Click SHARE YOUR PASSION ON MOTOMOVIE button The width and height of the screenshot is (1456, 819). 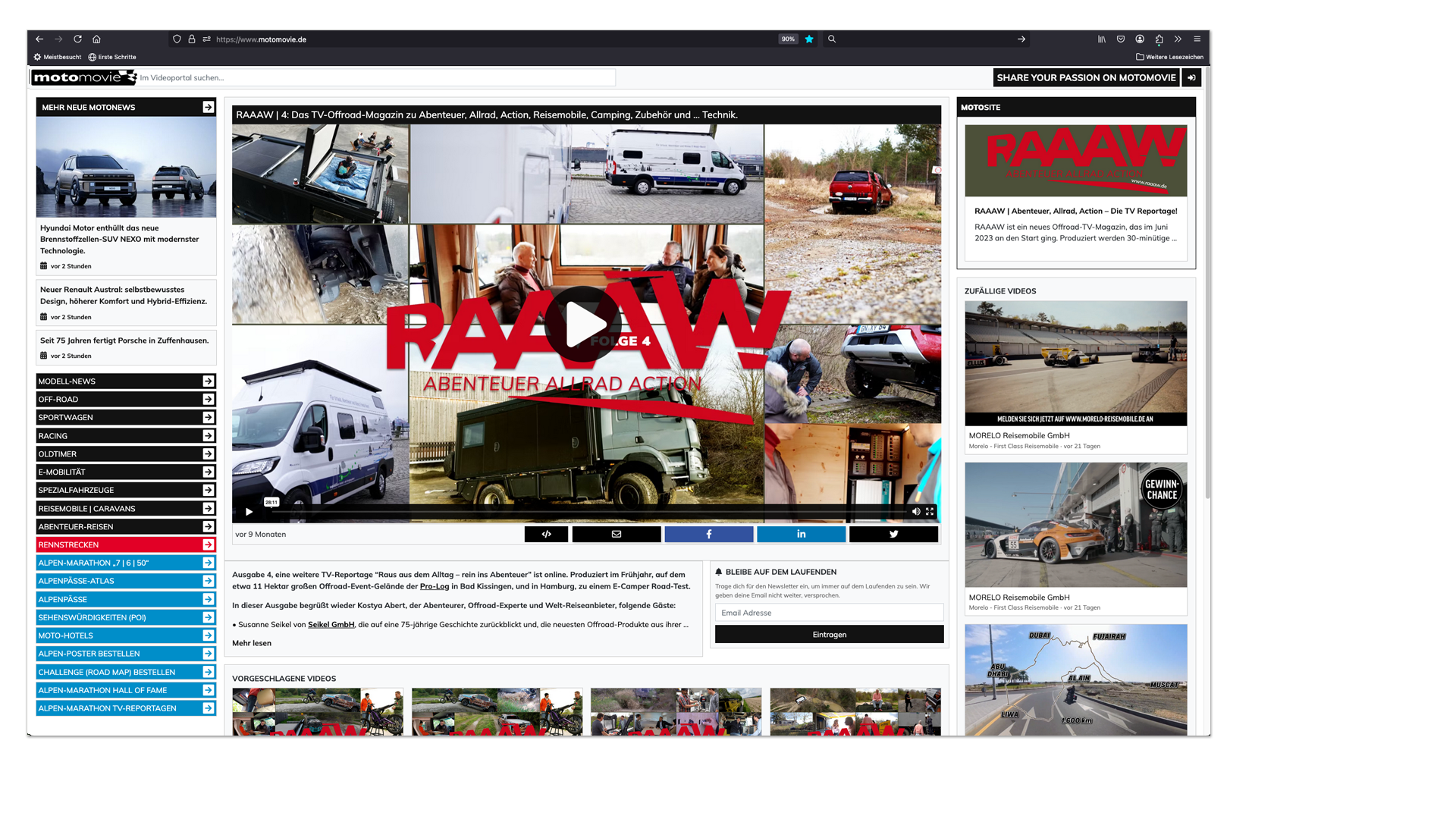[1086, 77]
